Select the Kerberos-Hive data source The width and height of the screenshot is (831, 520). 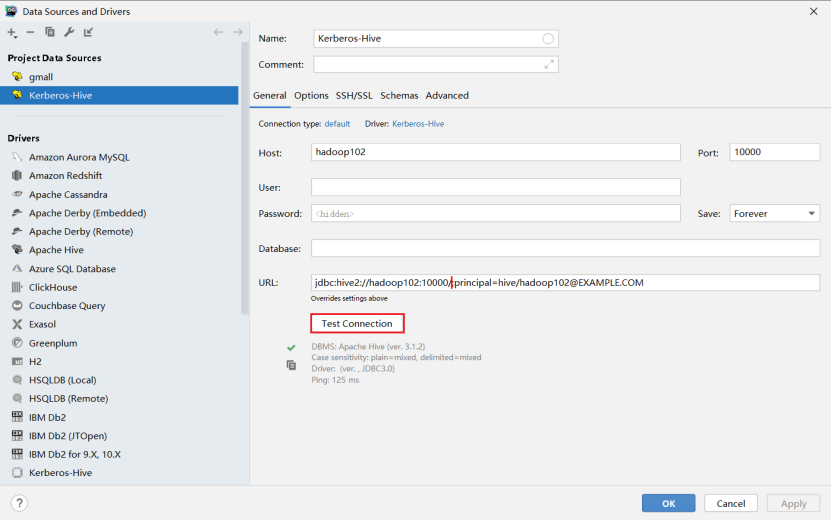[x=119, y=95]
